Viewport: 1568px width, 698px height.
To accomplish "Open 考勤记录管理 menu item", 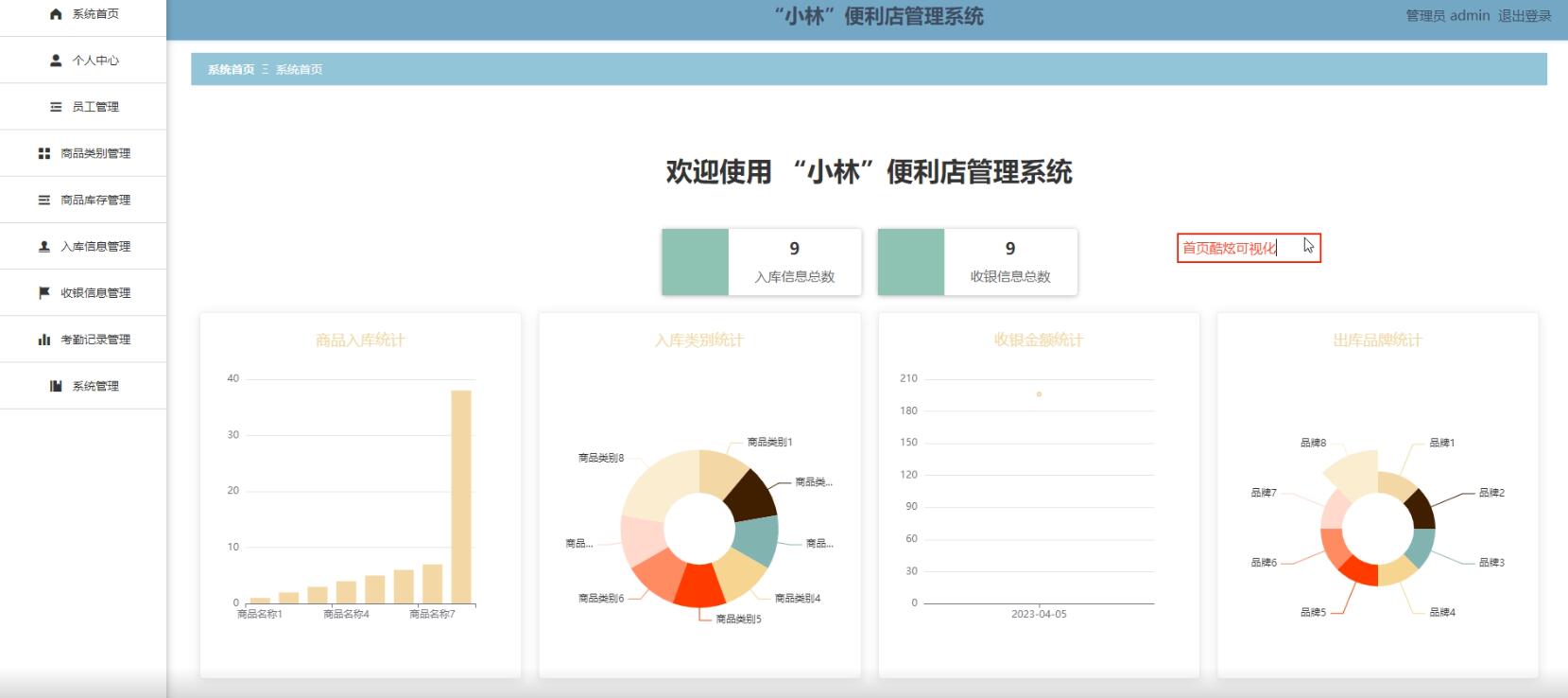I will coord(83,340).
